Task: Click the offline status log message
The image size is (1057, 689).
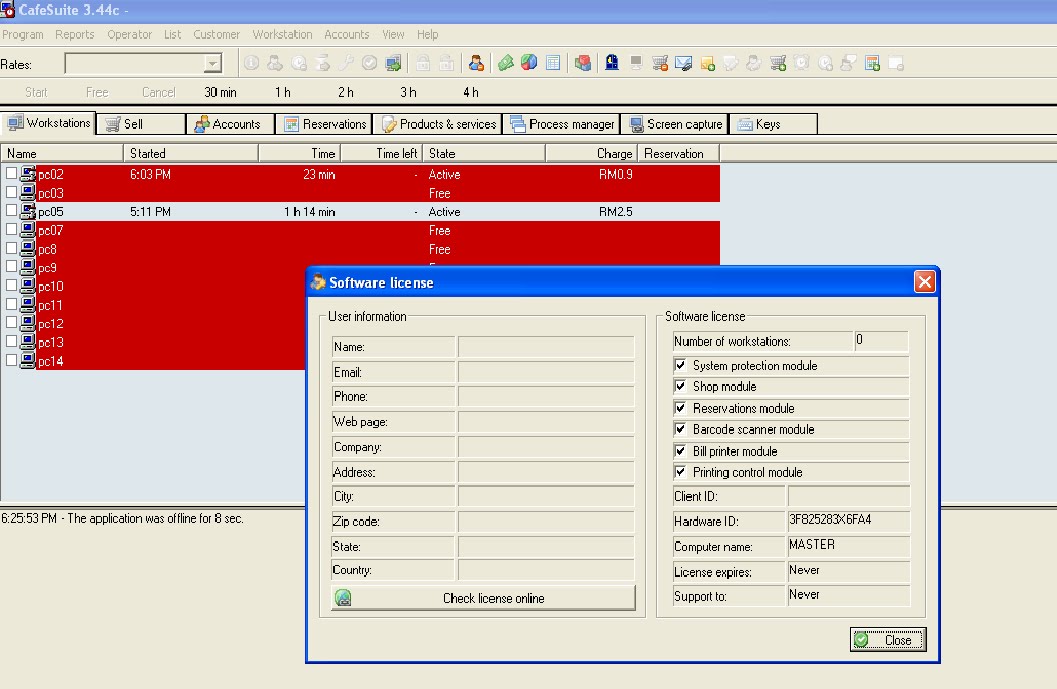Action: pyautogui.click(x=122, y=518)
